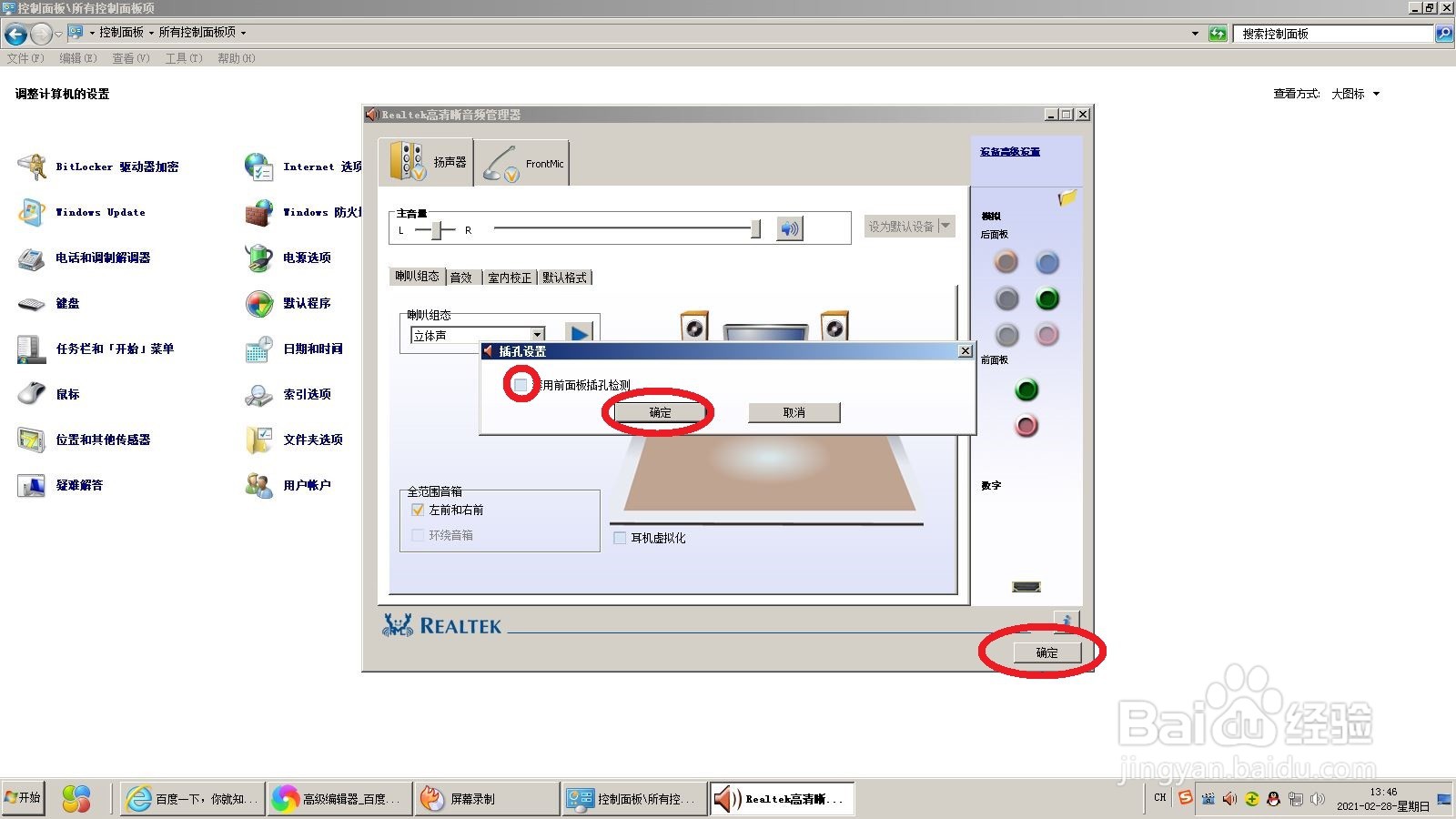Screen dimensions: 1456x819
Task: Click the 开始 Start button
Action: [24, 798]
